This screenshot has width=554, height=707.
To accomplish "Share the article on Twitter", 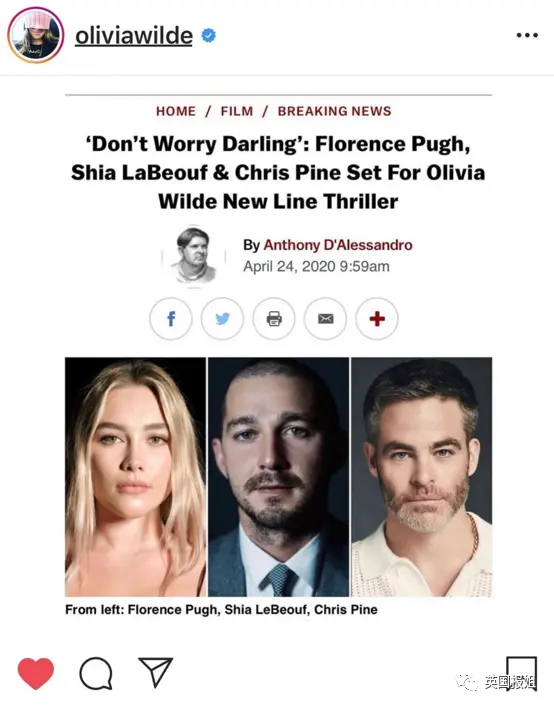I will click(x=222, y=319).
